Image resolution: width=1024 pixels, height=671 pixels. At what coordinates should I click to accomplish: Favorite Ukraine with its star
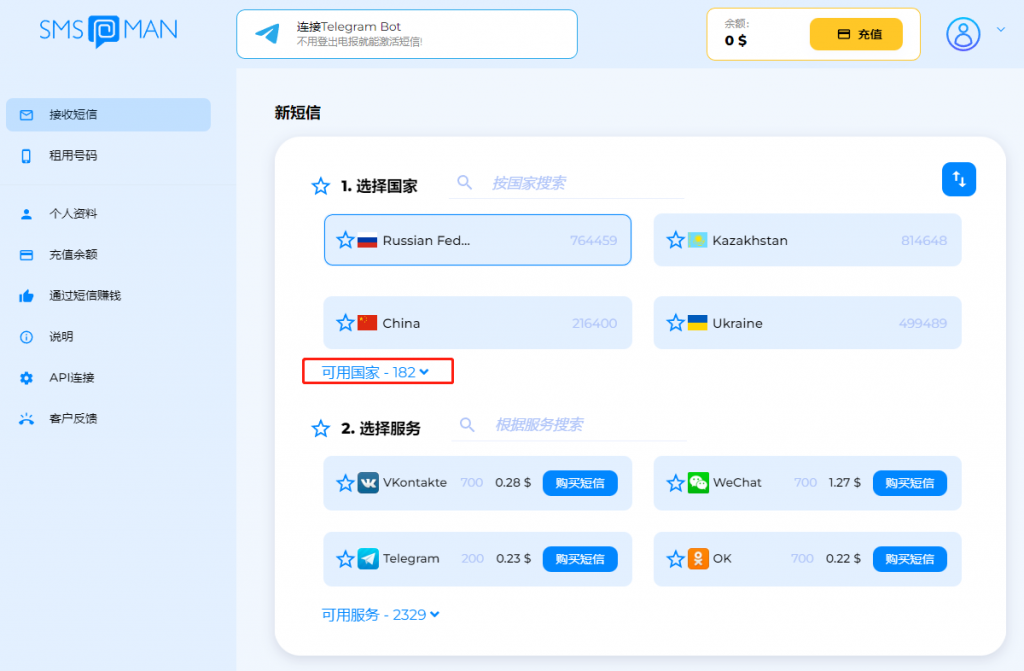[x=675, y=323]
